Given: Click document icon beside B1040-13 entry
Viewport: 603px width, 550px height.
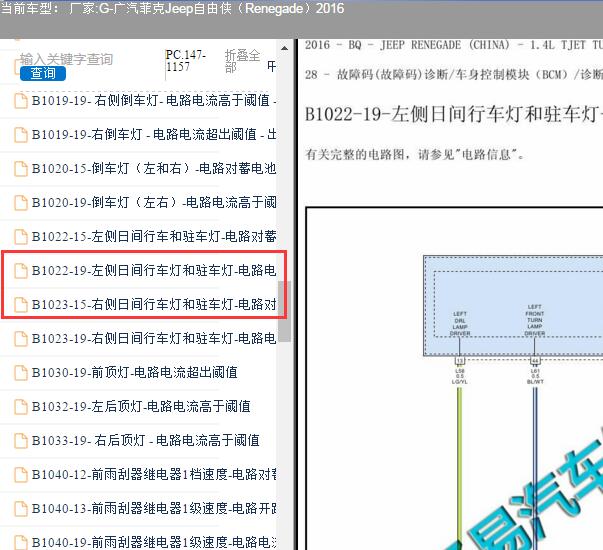Looking at the screenshot, I should point(21,508).
